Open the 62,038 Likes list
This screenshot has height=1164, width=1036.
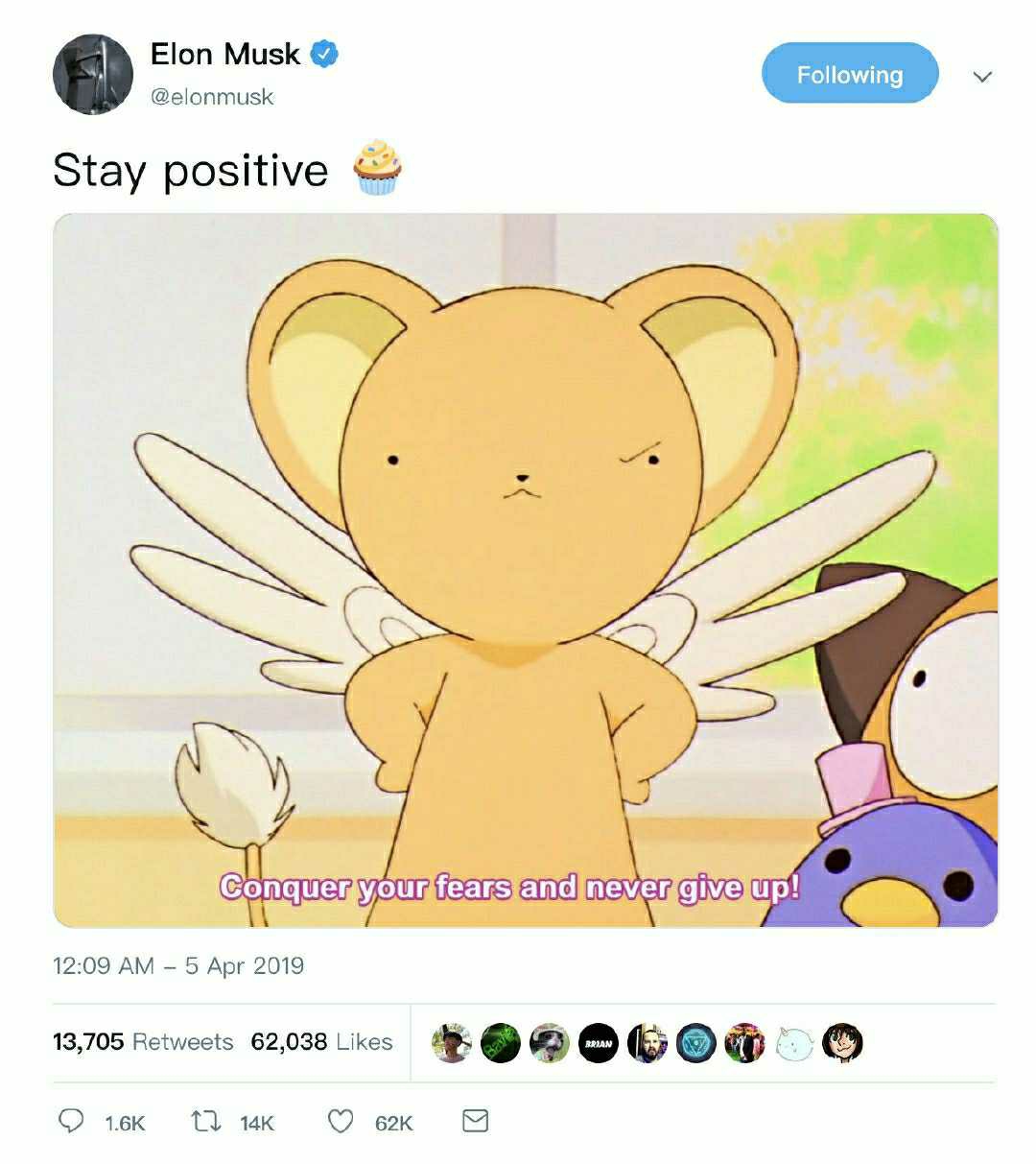coord(321,1041)
